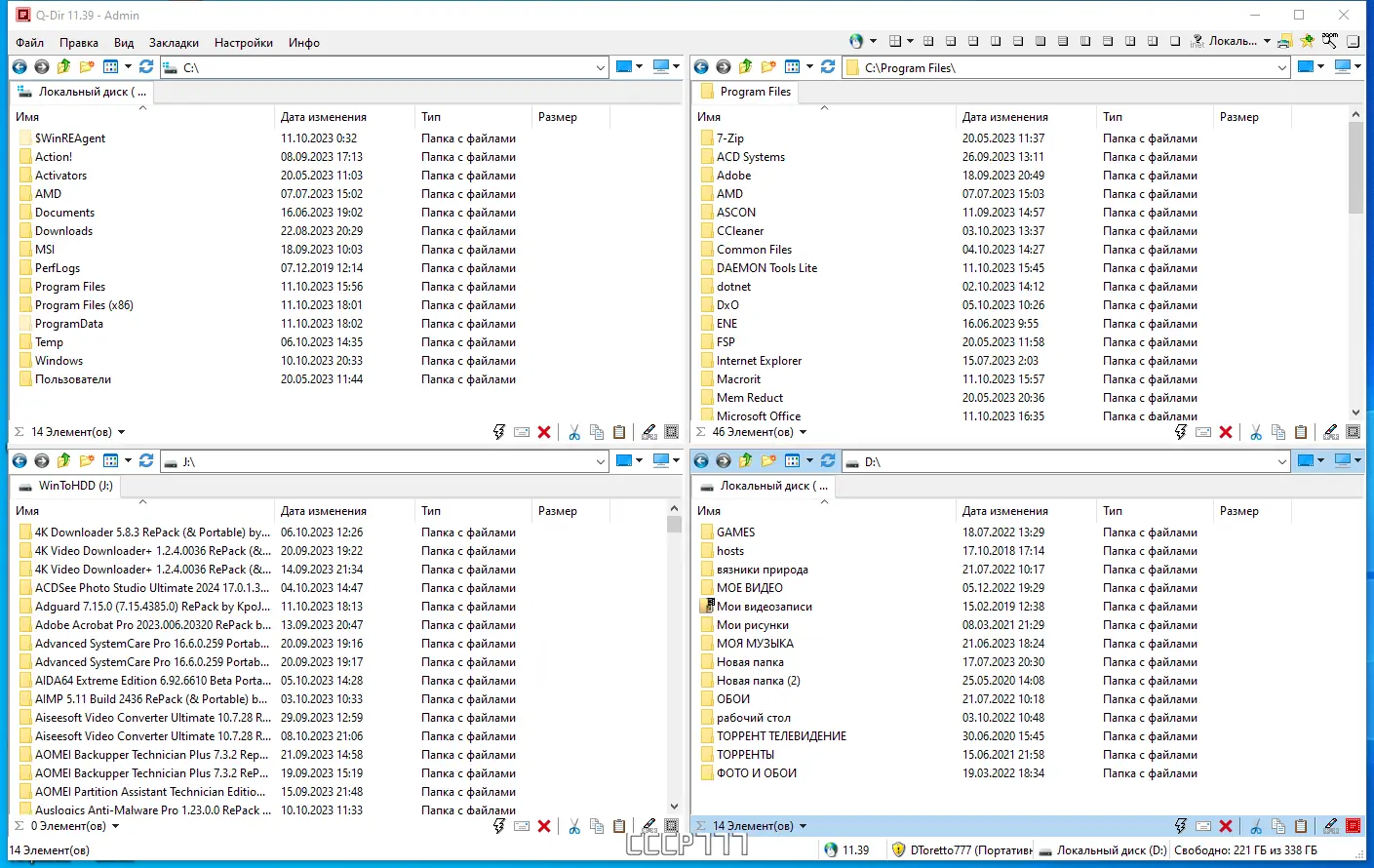1374x868 pixels.
Task: Select the single-pane layout icon
Action: [1175, 41]
